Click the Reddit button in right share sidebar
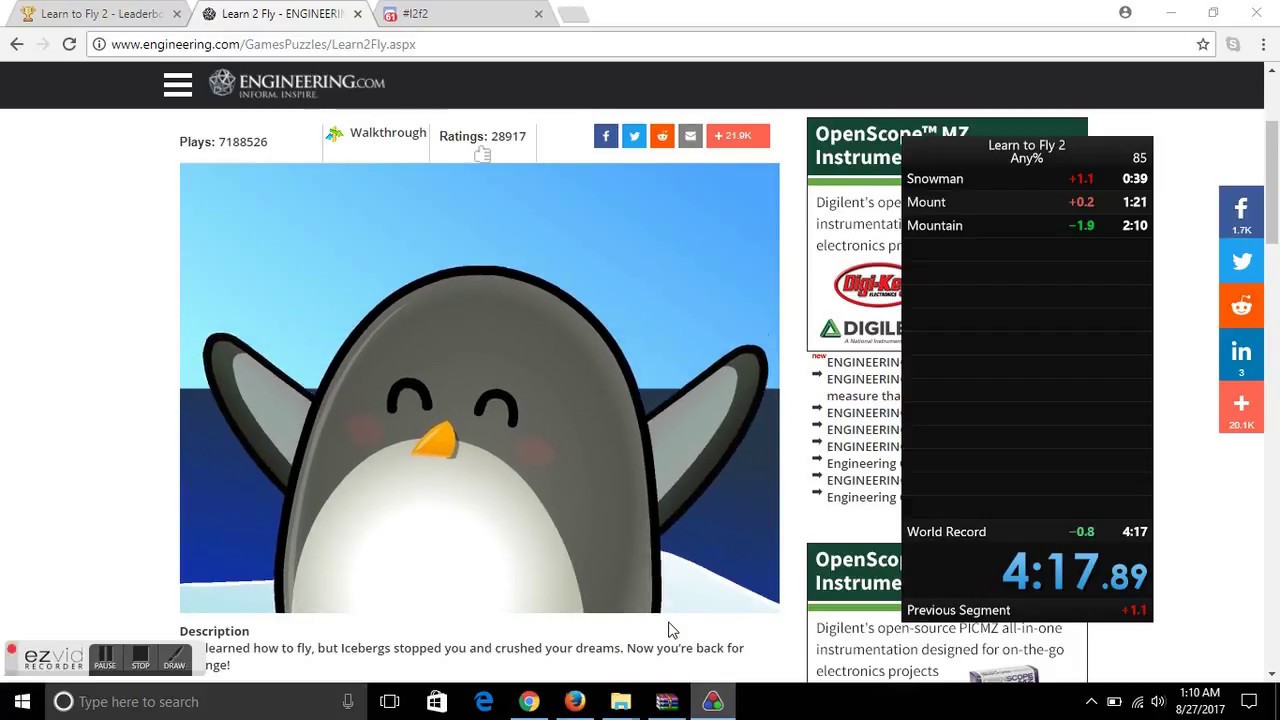The height and width of the screenshot is (720, 1280). pyautogui.click(x=1241, y=307)
